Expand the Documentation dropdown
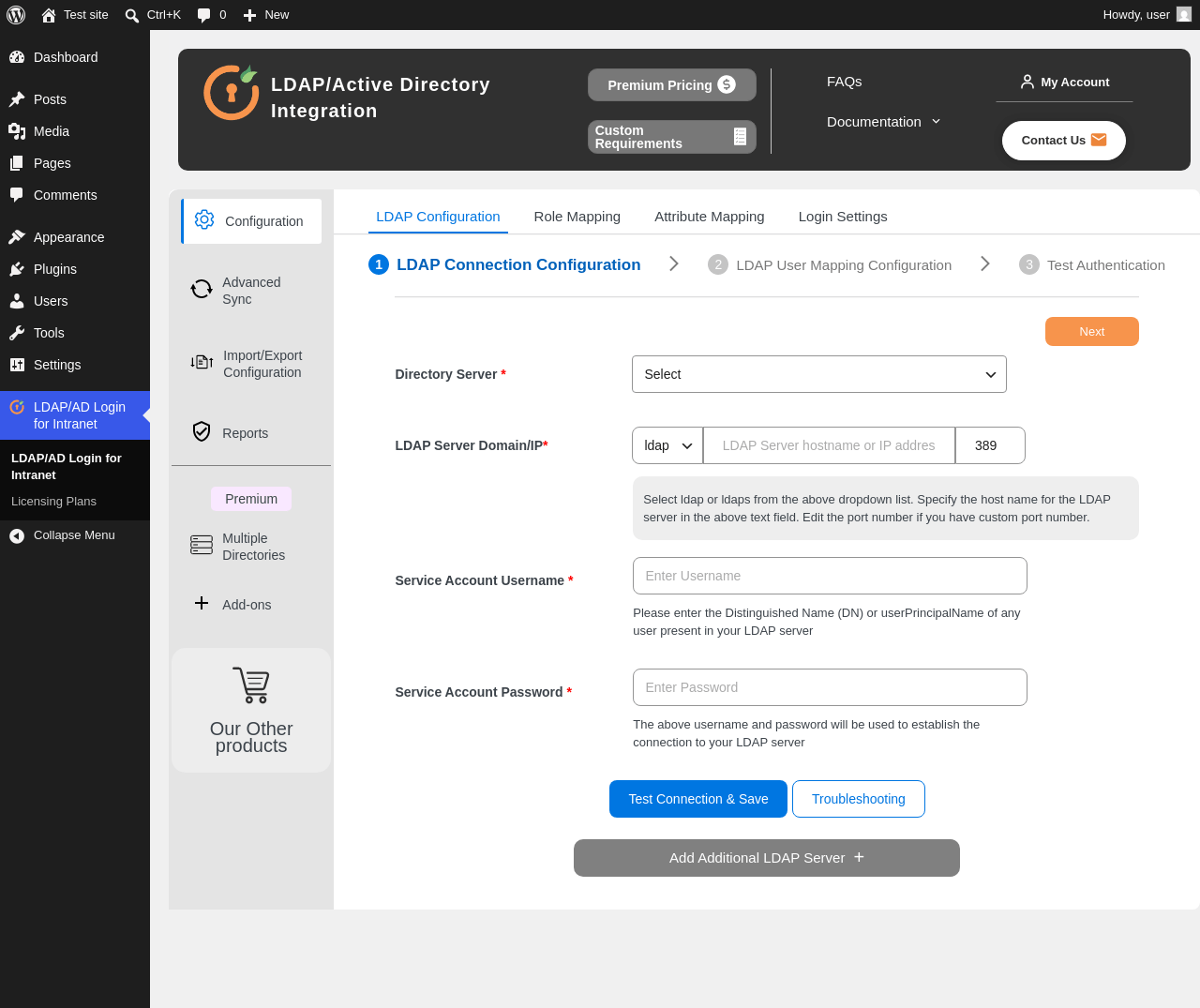The height and width of the screenshot is (1008, 1200). point(884,122)
